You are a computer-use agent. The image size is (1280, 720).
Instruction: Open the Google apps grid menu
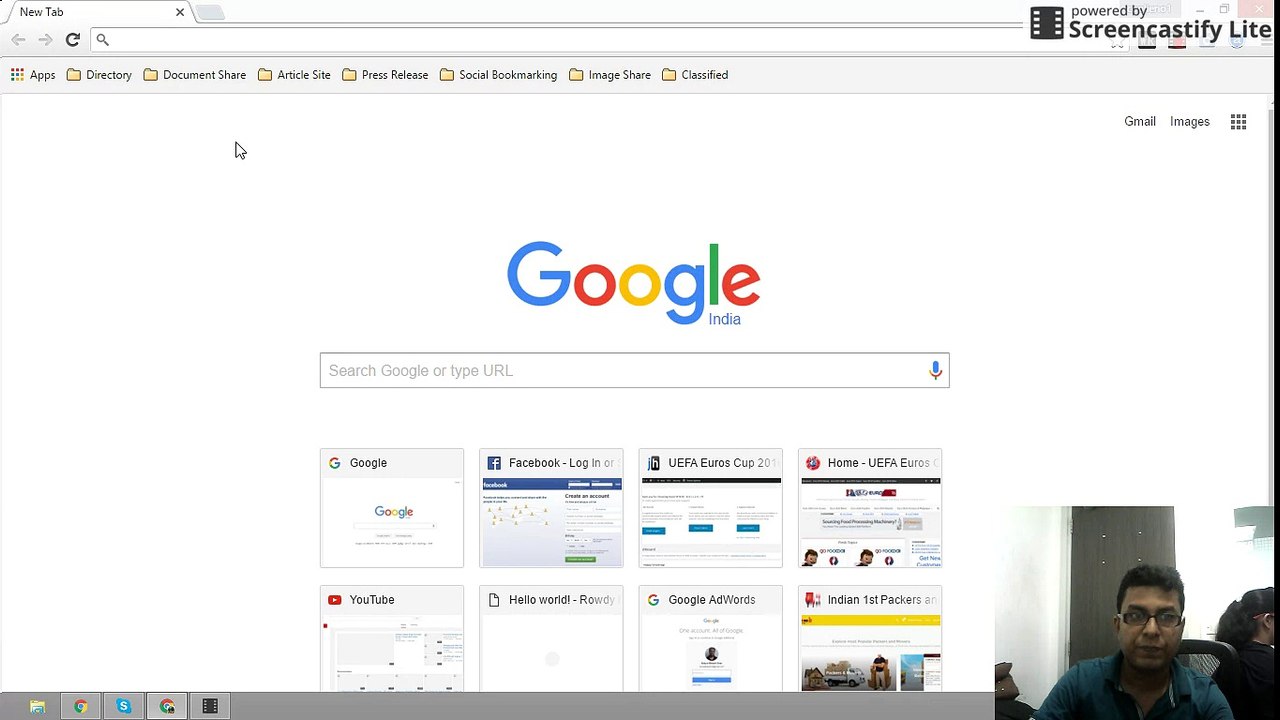click(x=1238, y=122)
